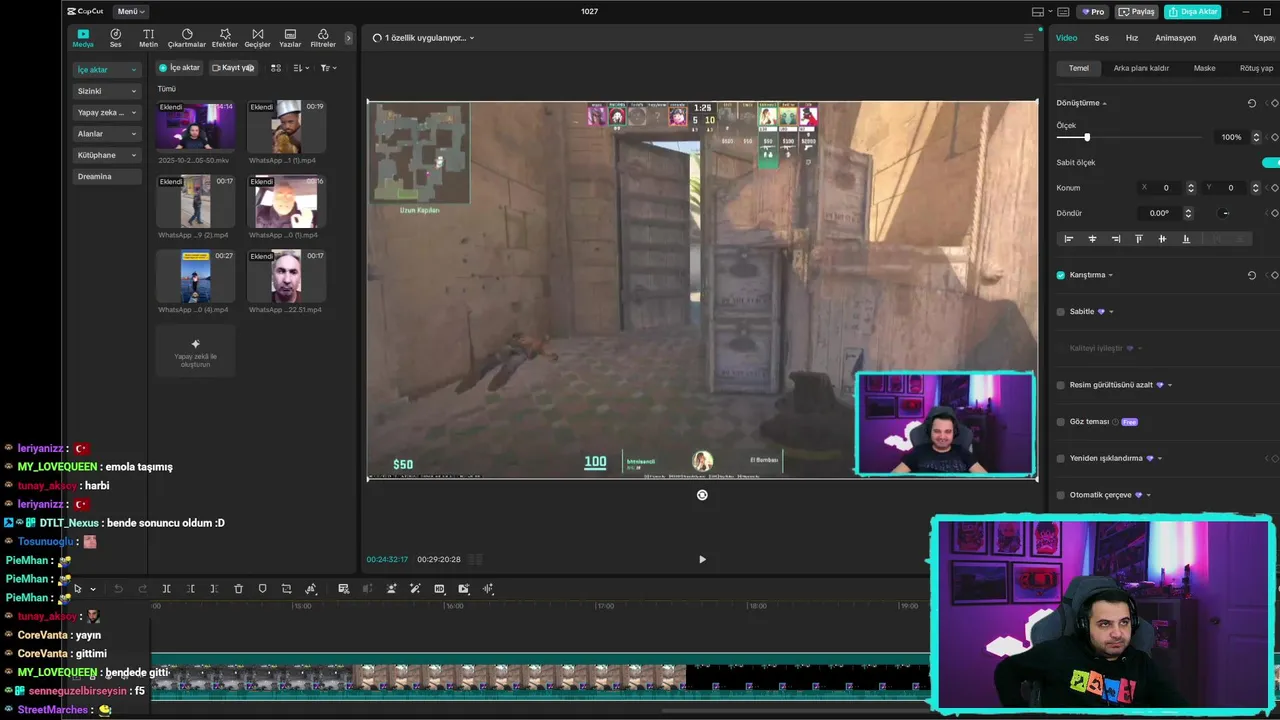Click the Pro upgrade button
Image resolution: width=1280 pixels, height=720 pixels.
click(1091, 12)
